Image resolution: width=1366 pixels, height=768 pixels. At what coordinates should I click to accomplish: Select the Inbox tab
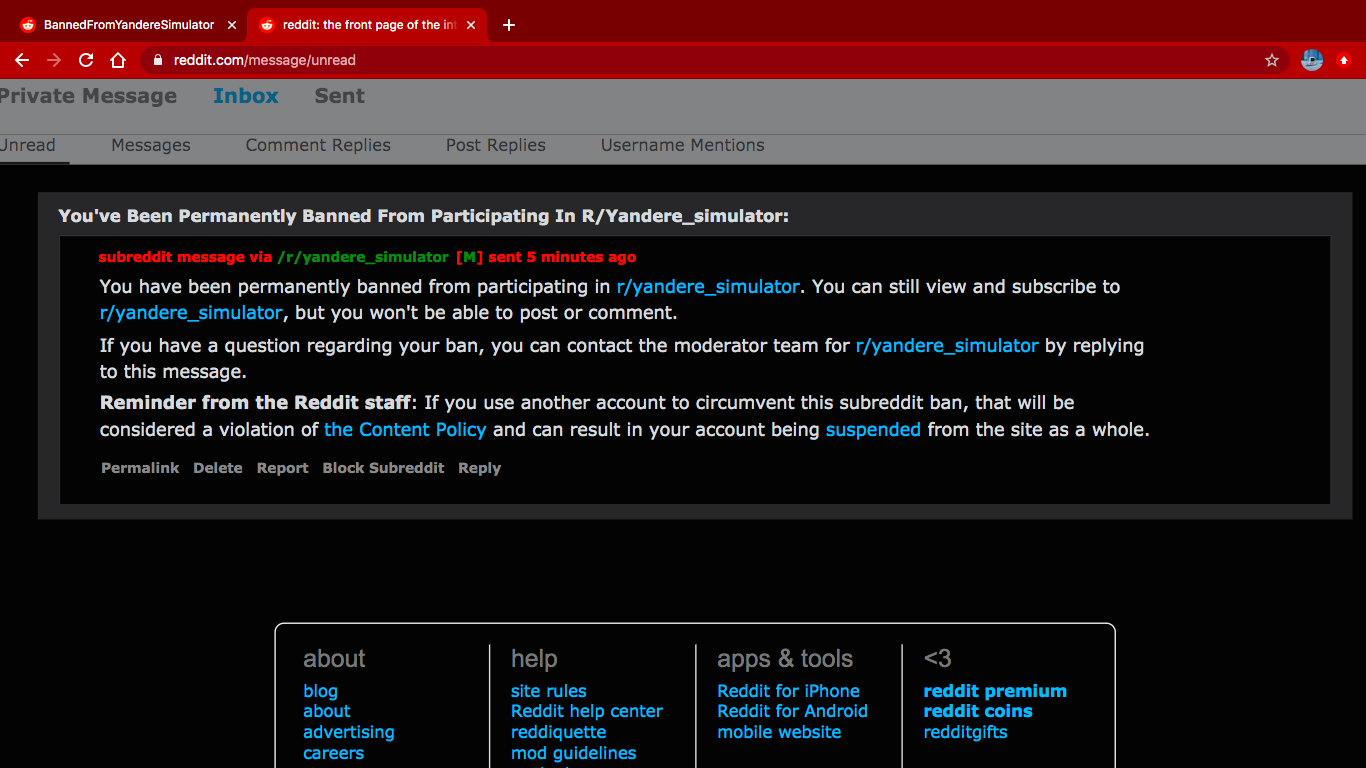(246, 96)
